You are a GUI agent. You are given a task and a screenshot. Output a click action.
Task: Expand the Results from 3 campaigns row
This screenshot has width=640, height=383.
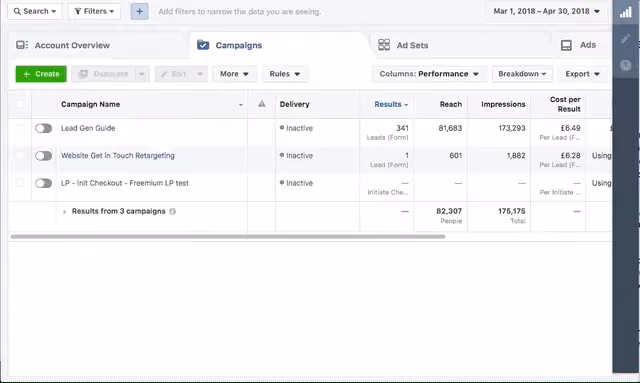[64, 212]
